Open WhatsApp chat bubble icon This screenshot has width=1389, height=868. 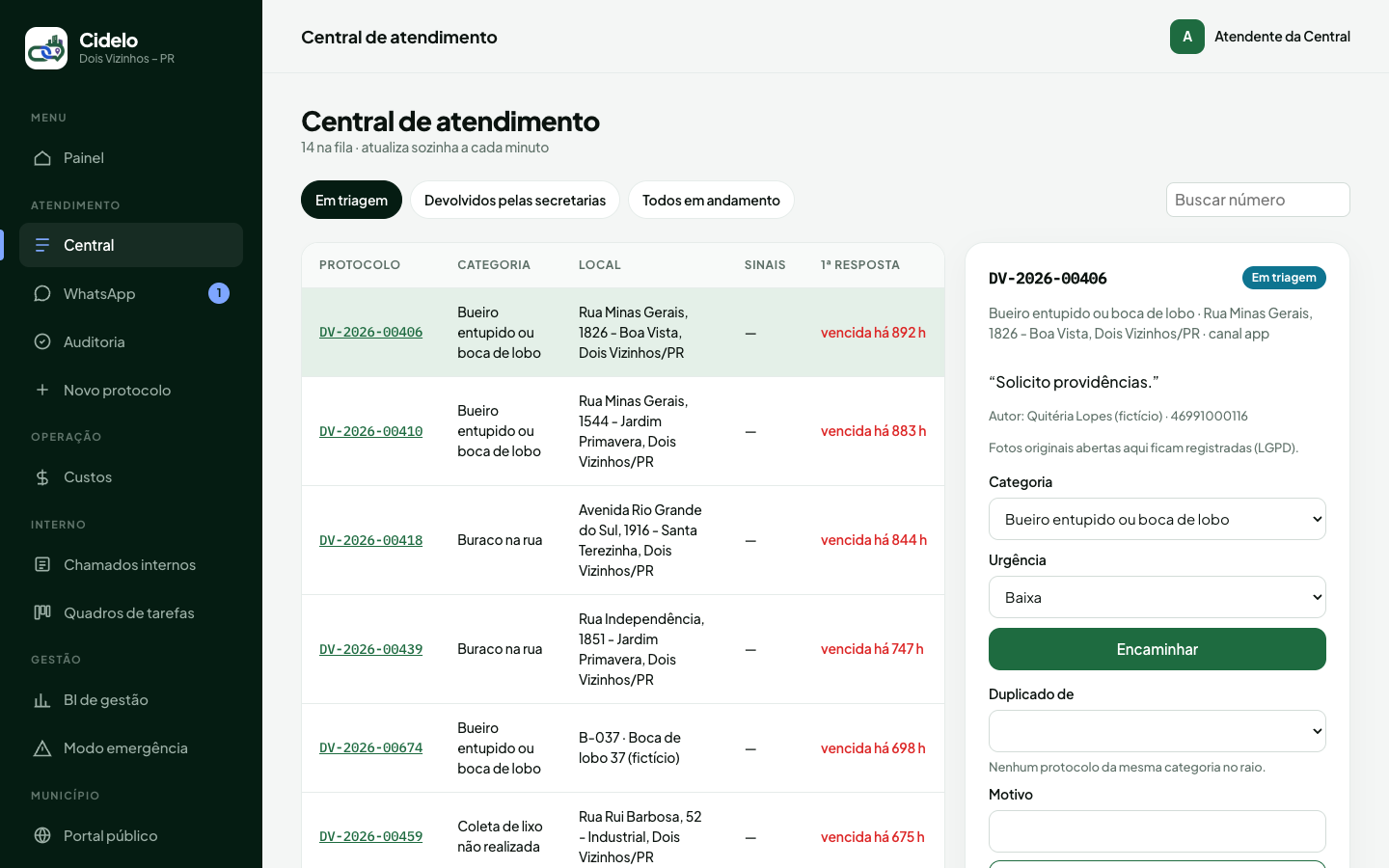42,293
